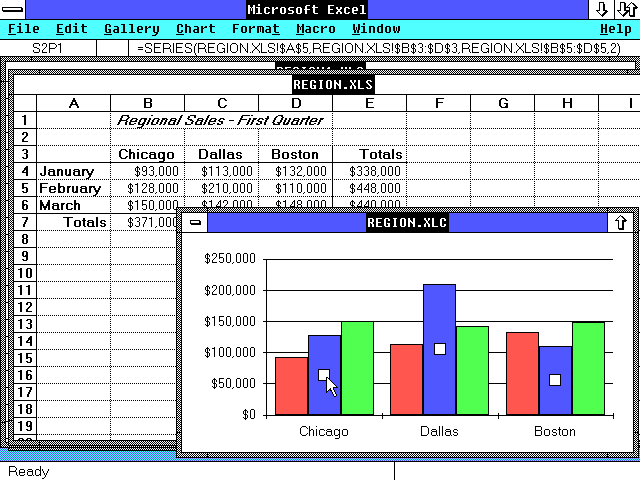
Task: Click the February label cell
Action: [73, 188]
